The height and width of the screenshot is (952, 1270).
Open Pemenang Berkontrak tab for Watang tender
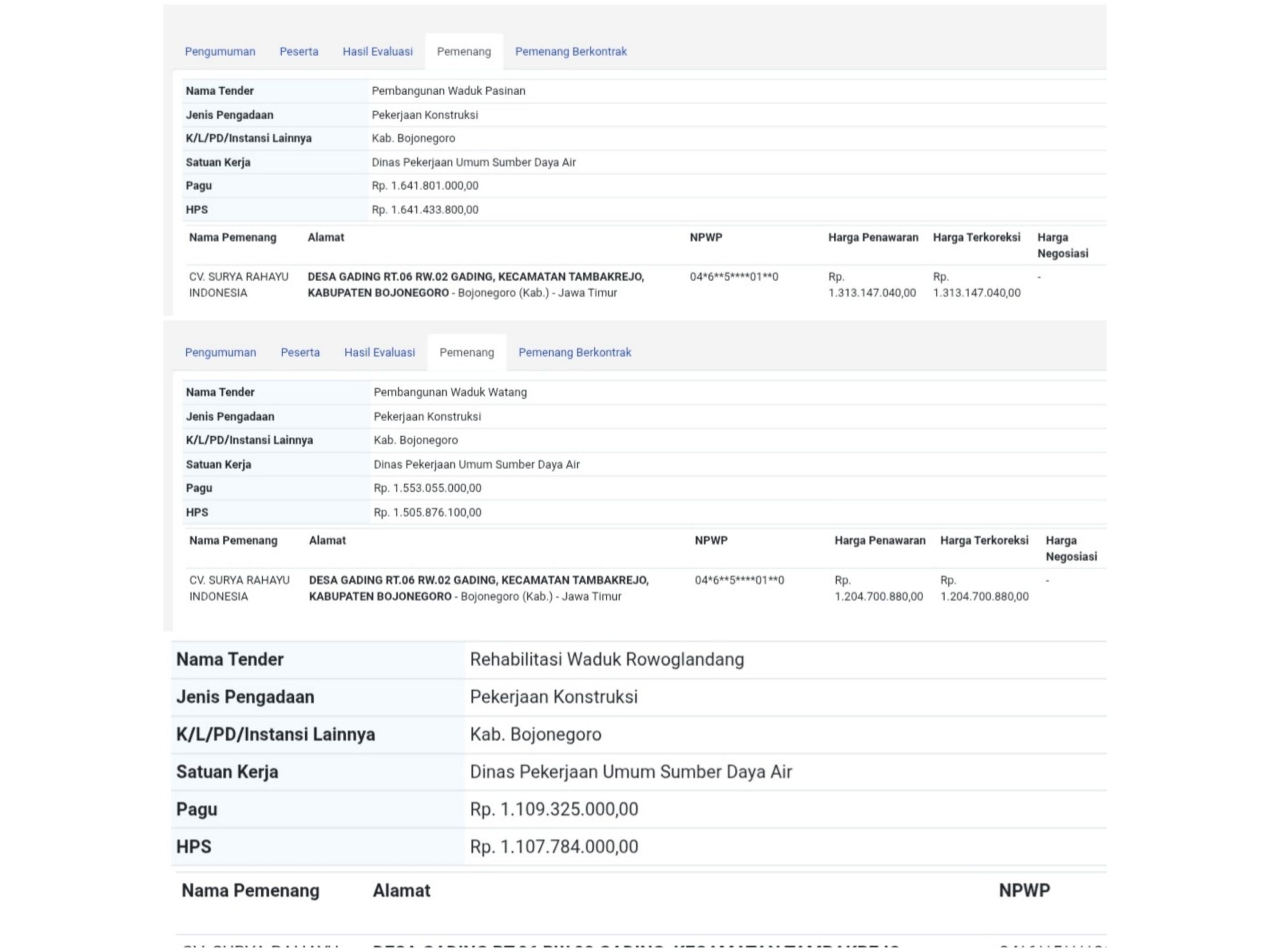click(574, 353)
